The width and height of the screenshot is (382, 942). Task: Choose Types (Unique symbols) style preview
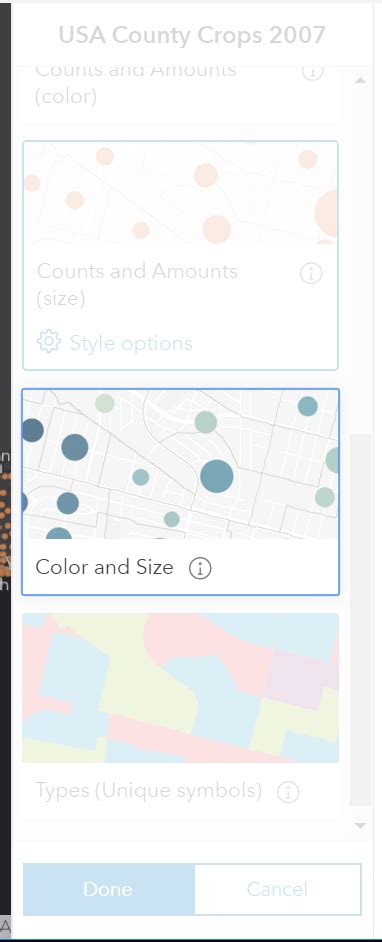point(180,688)
